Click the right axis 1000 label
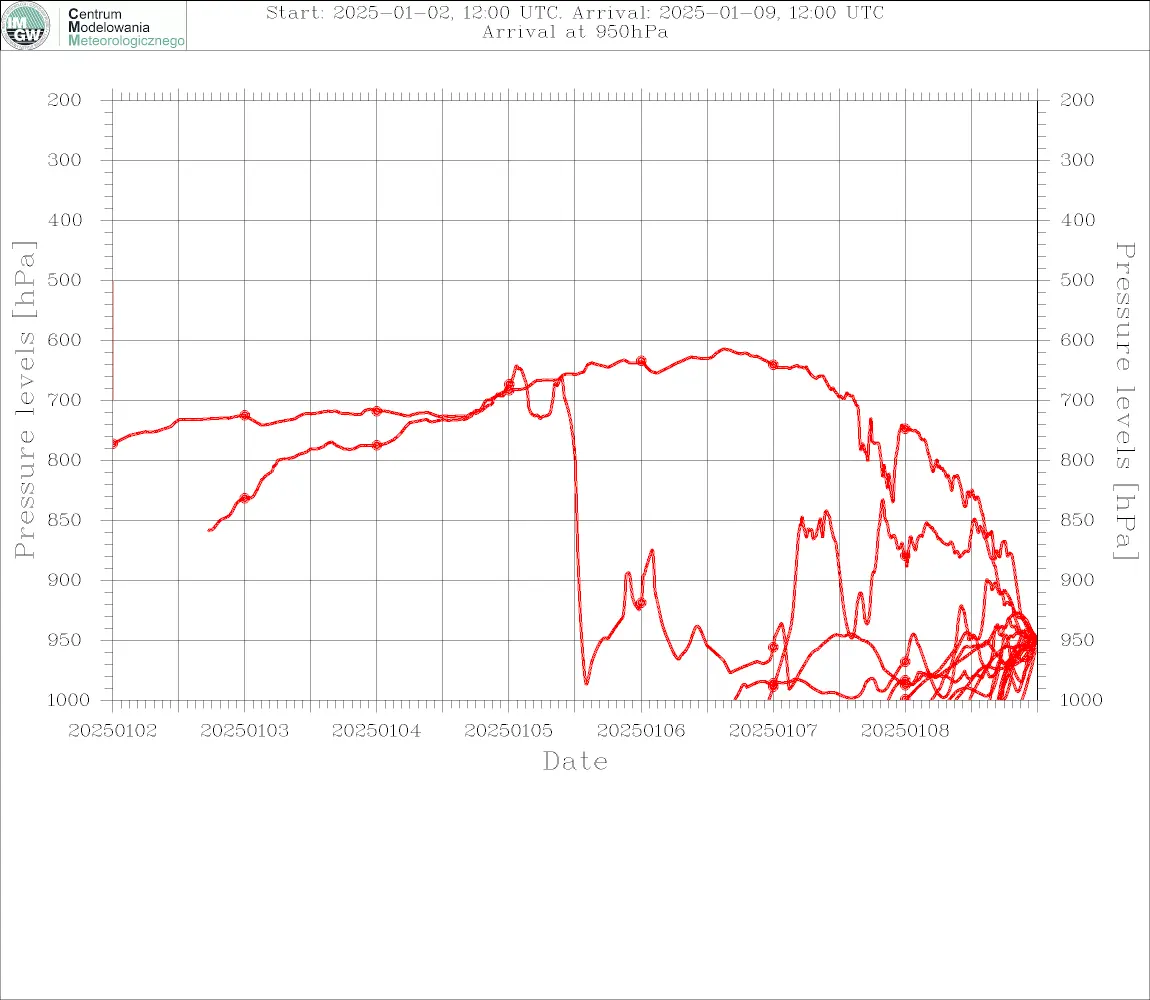1150x1000 pixels. pyautogui.click(x=1082, y=700)
